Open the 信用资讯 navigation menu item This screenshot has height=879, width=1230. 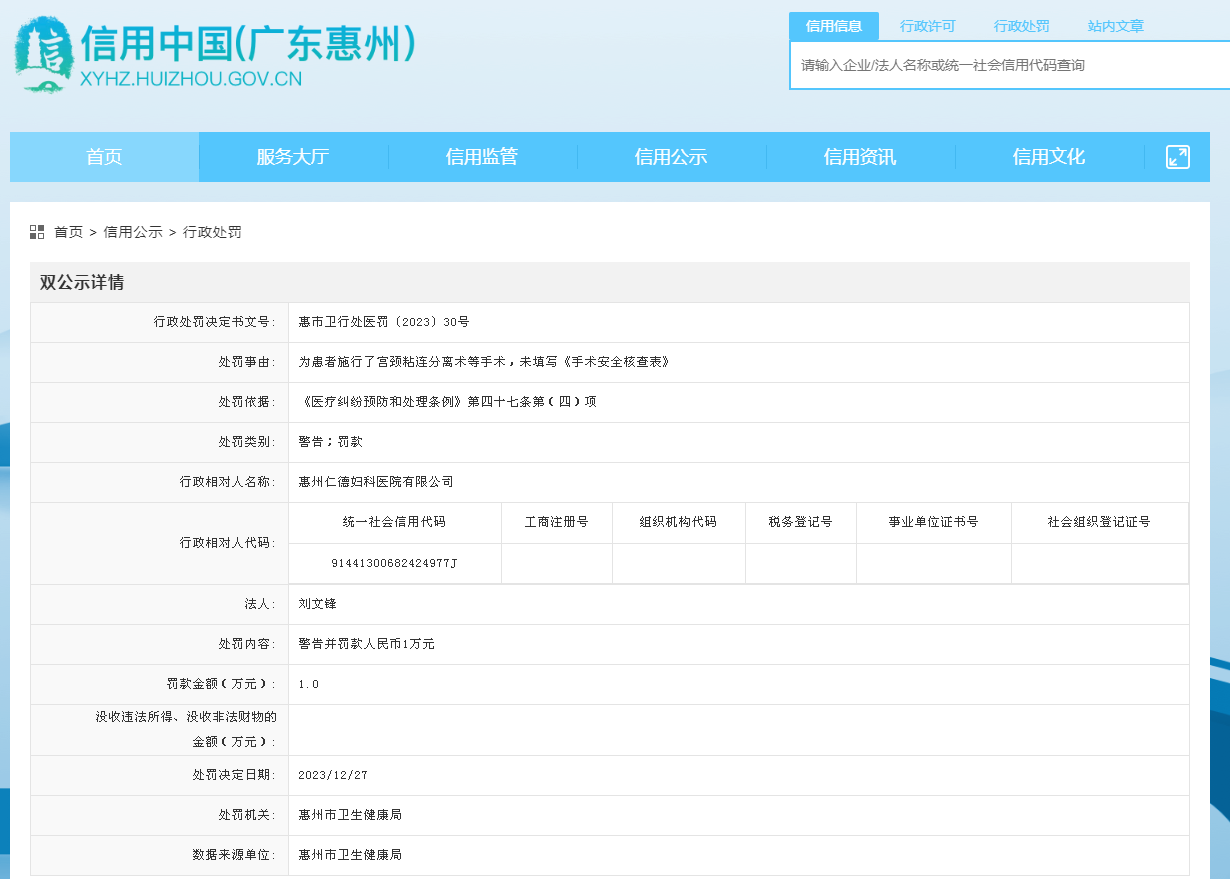[860, 157]
